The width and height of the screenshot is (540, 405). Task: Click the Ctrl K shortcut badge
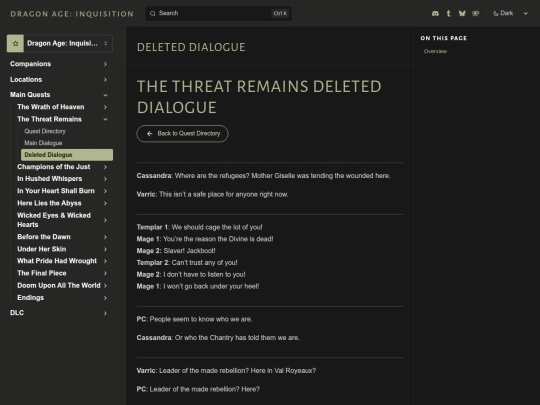[280, 13]
